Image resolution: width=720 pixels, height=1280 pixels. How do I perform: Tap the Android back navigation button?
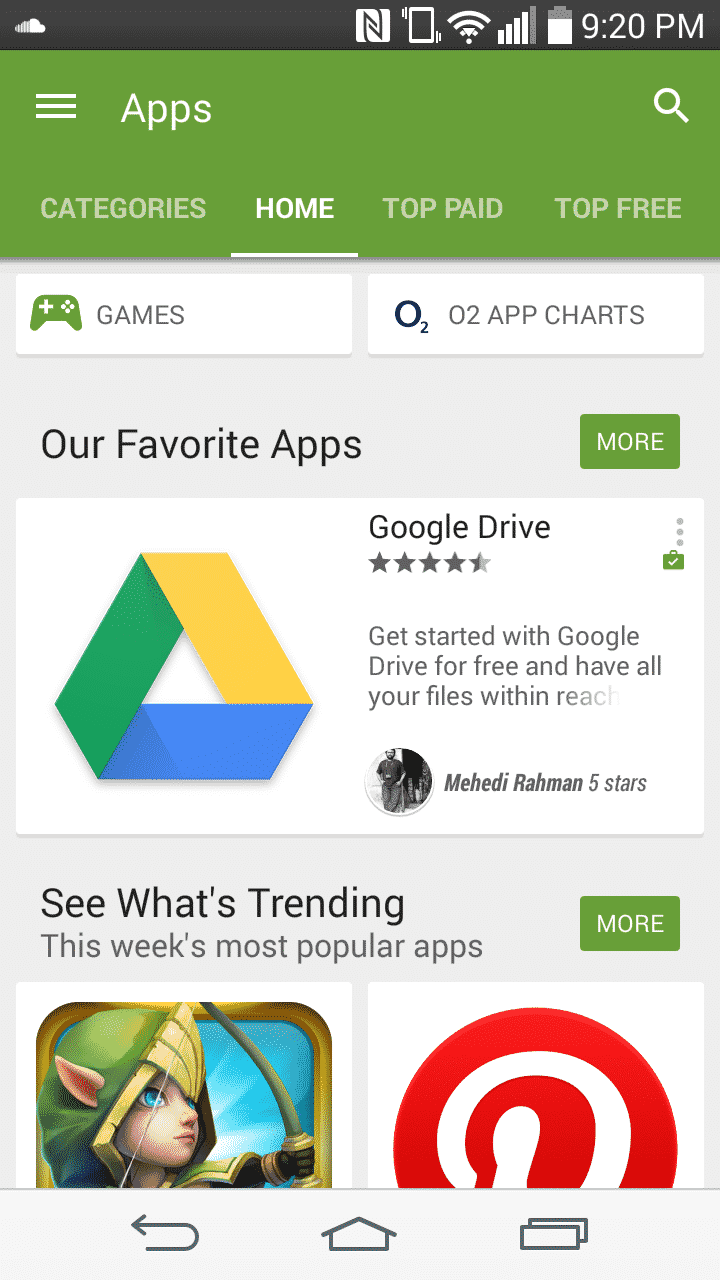(x=165, y=1235)
